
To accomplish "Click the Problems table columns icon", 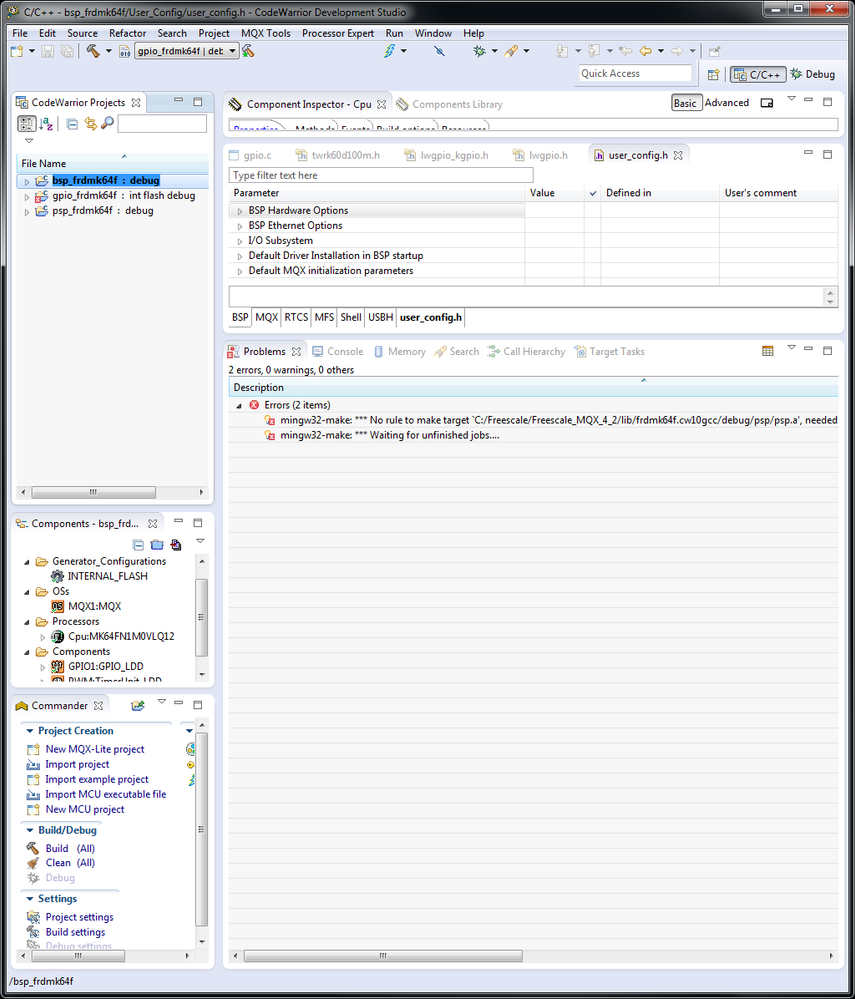I will pyautogui.click(x=768, y=351).
